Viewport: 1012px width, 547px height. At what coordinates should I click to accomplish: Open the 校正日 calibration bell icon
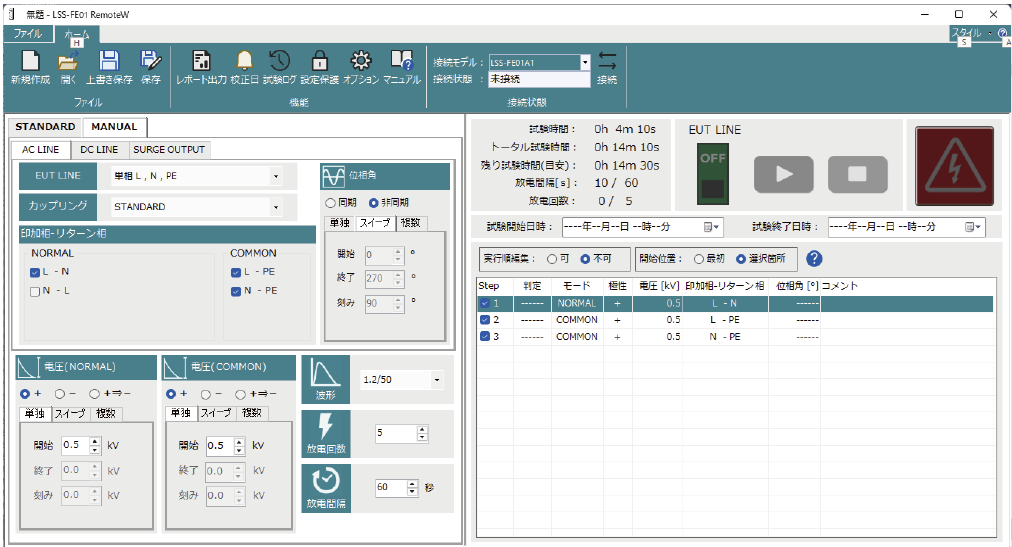pos(244,62)
